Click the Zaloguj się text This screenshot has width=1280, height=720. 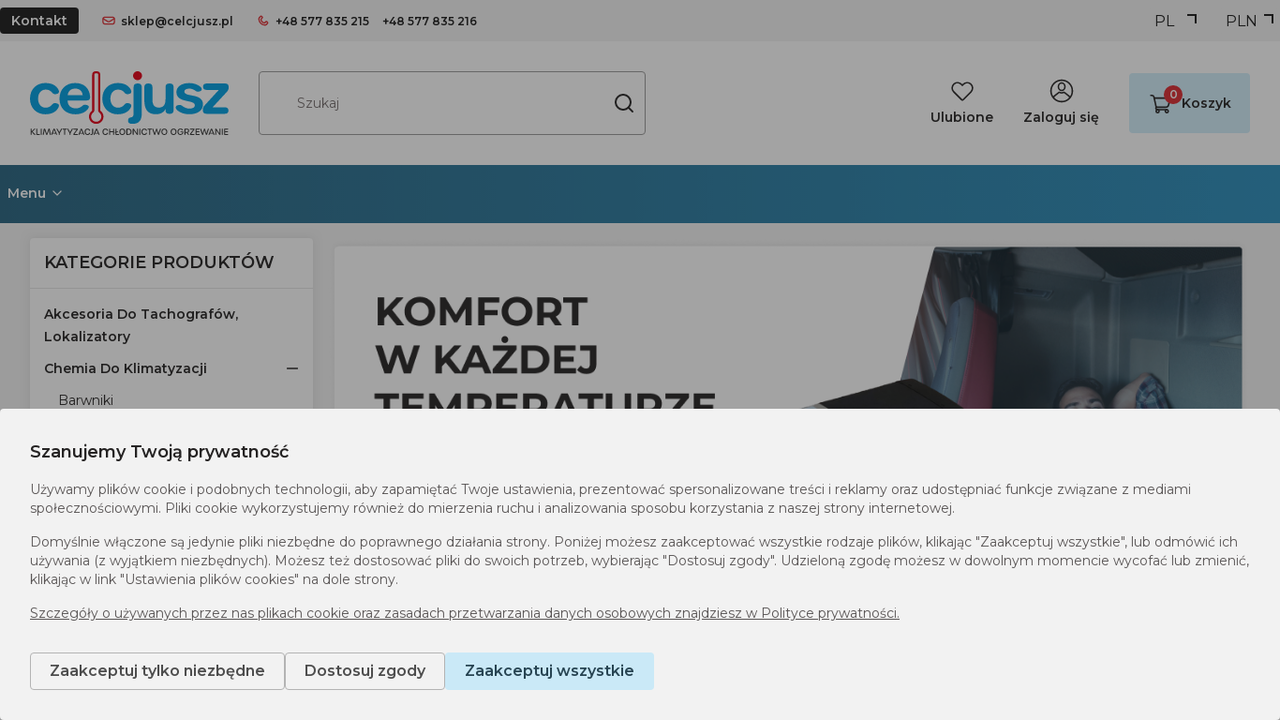tap(1061, 117)
